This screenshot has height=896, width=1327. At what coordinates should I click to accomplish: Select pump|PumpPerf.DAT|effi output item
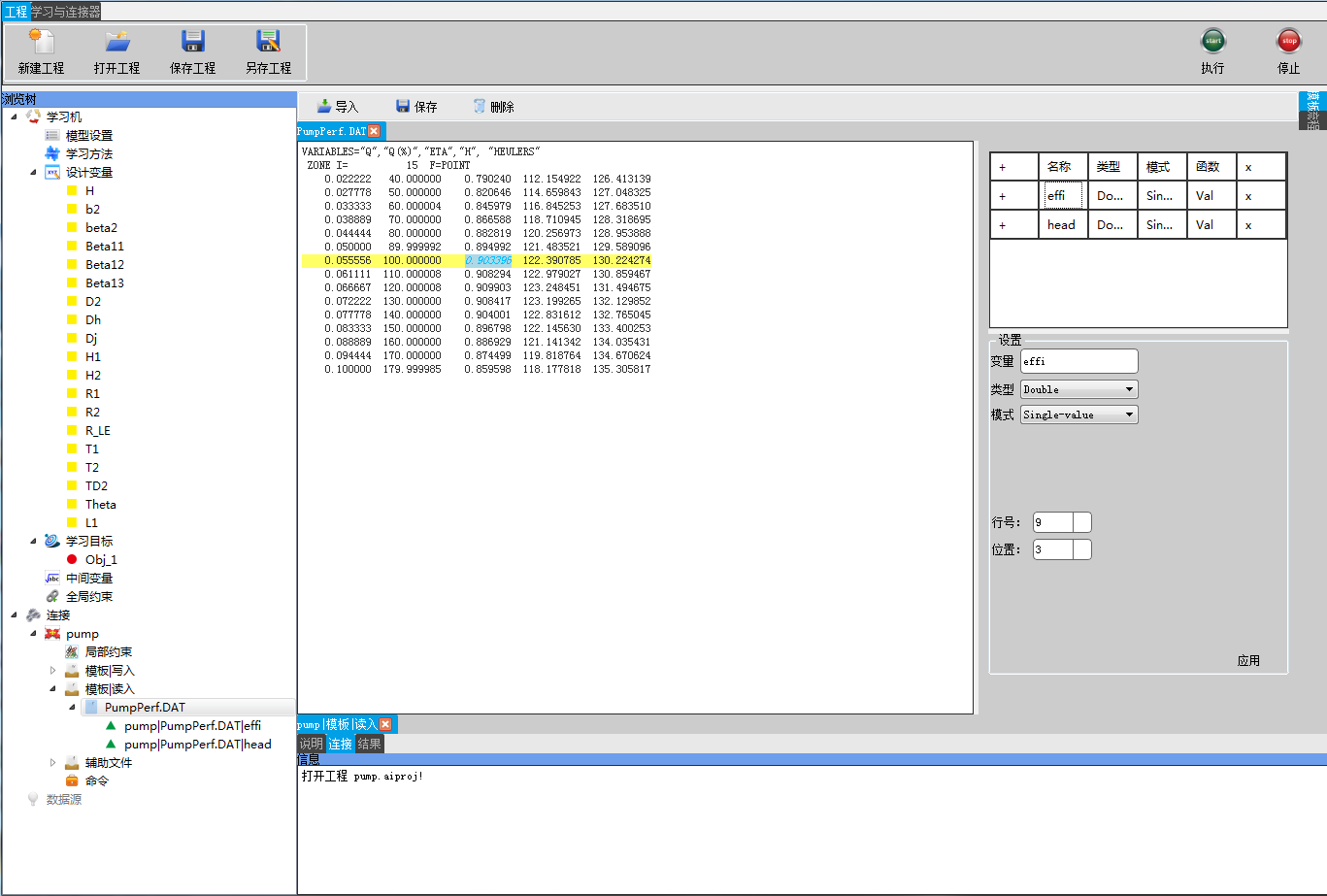pyautogui.click(x=192, y=725)
